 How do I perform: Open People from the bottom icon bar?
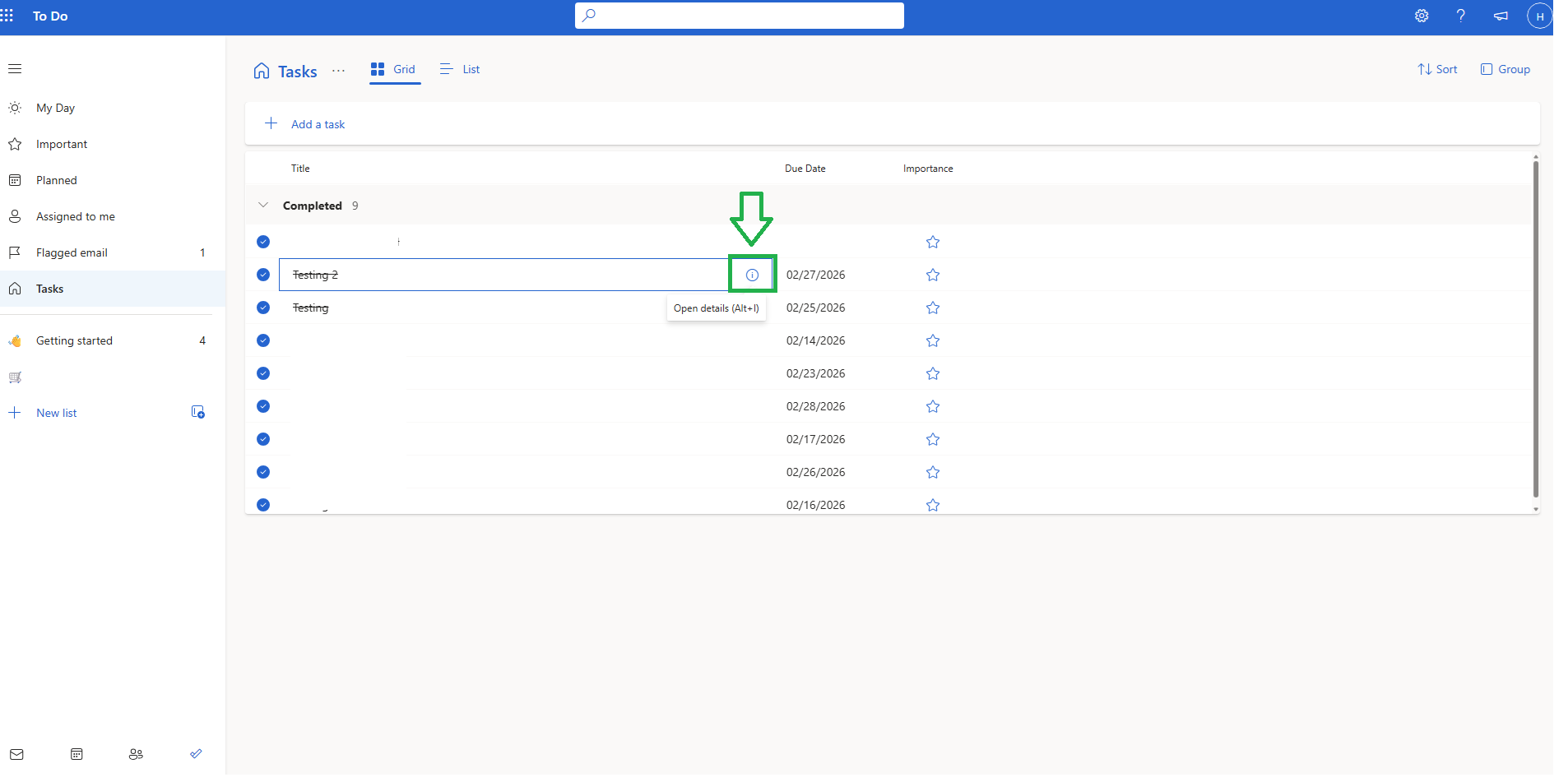pos(136,754)
